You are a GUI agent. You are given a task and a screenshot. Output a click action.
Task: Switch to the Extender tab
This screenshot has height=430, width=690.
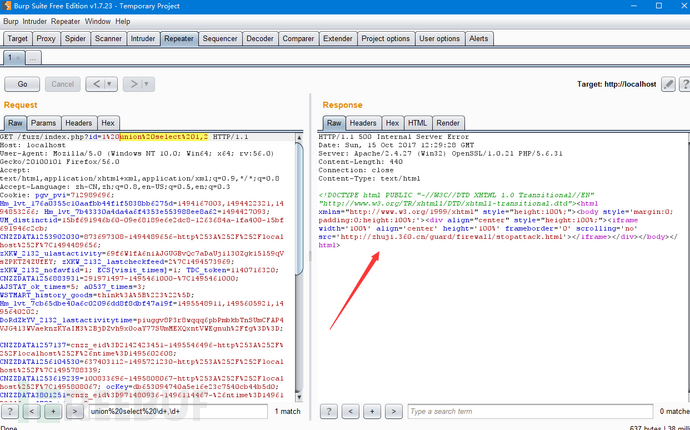pos(338,39)
